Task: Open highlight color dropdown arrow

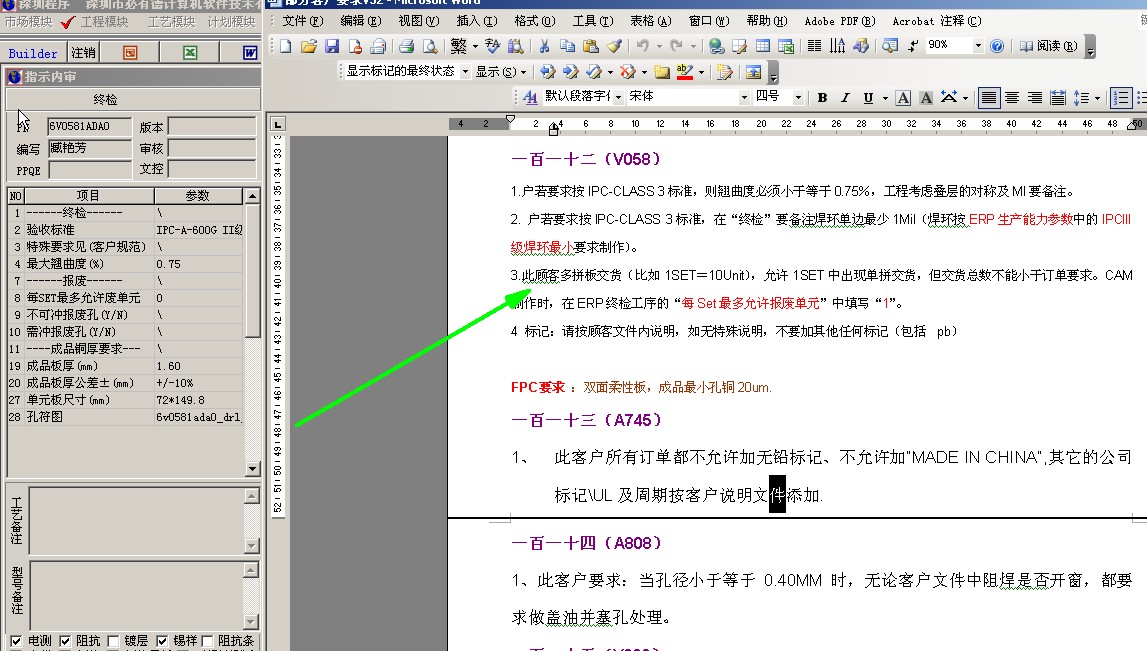Action: [x=702, y=72]
